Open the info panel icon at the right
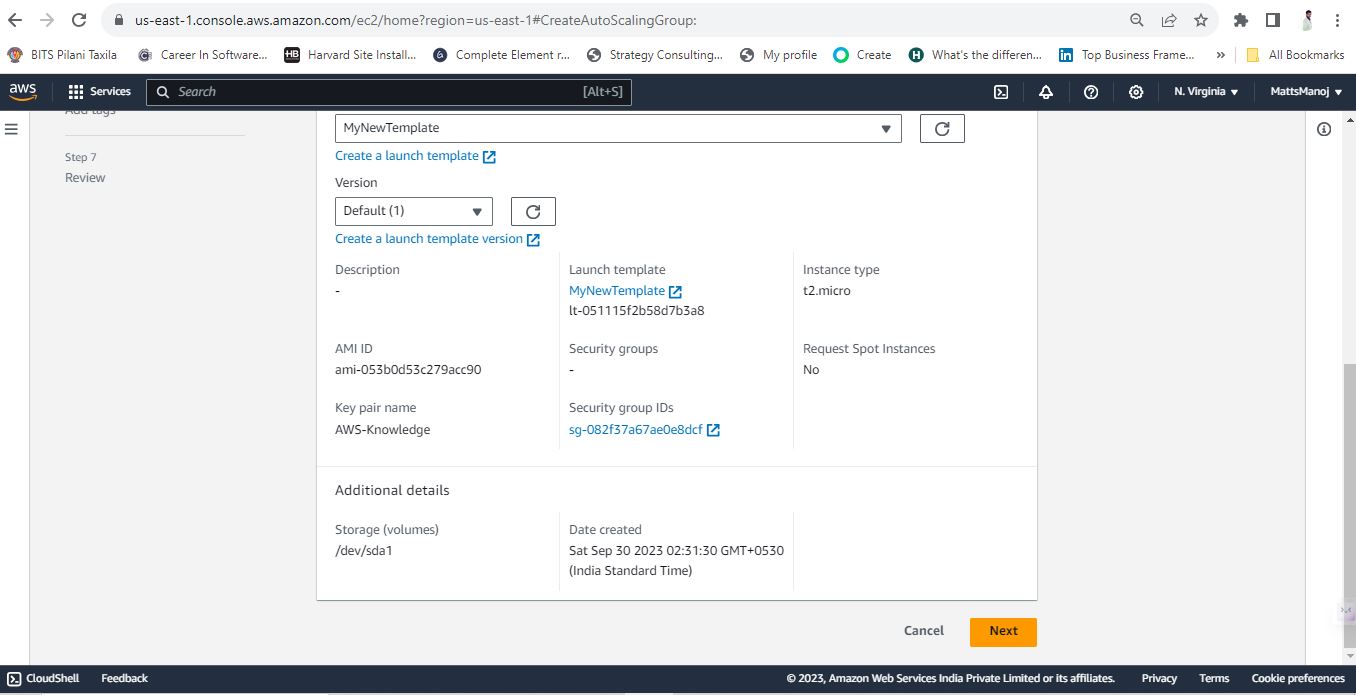Image resolution: width=1356 pixels, height=695 pixels. point(1324,129)
